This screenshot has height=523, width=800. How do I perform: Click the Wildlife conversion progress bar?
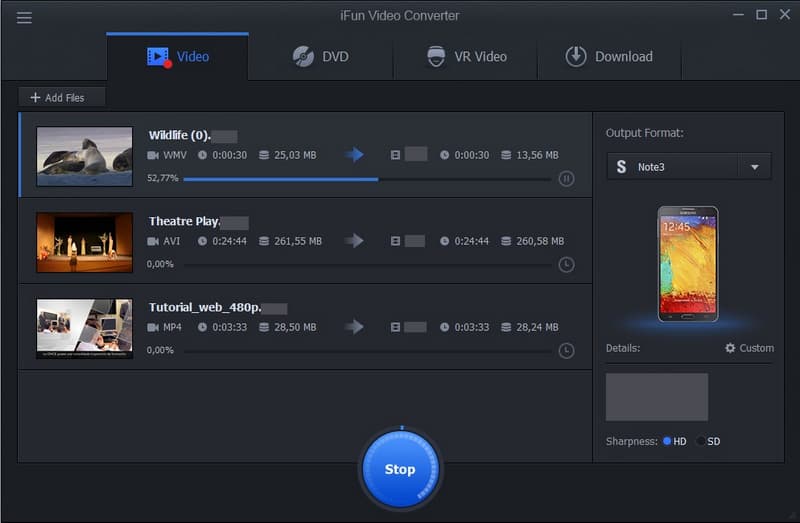[366, 179]
